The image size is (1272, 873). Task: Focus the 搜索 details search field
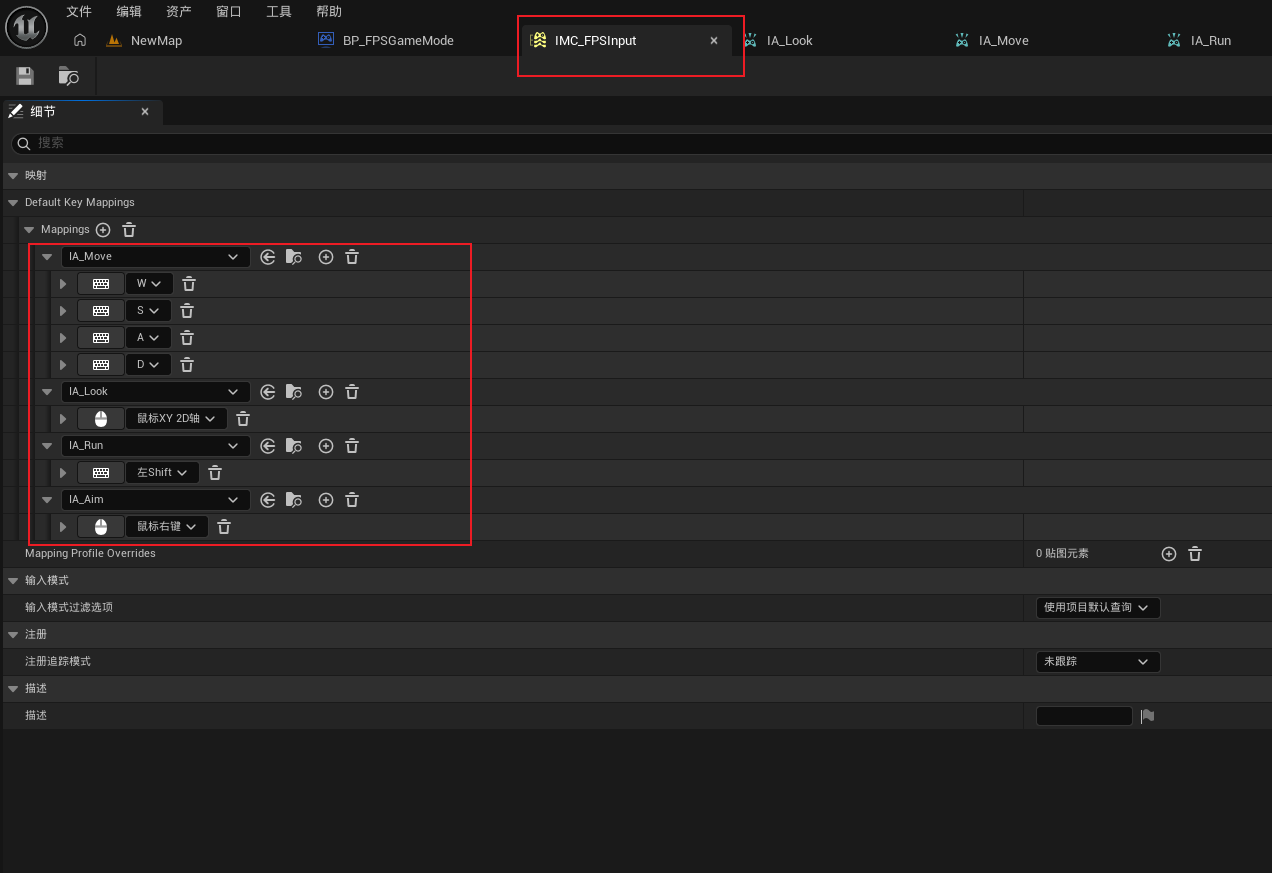click(640, 144)
